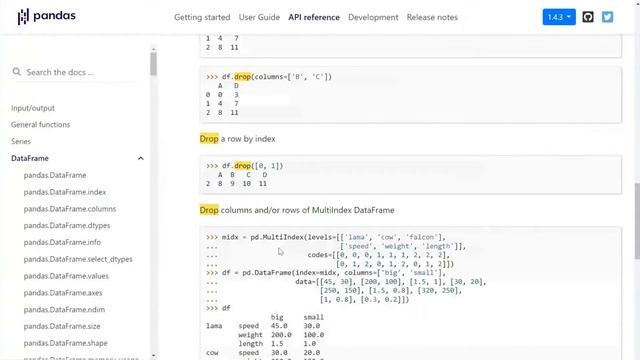Viewport: 640px width, 360px height.
Task: Click the '2 8 9 10 11' output row
Action: pyautogui.click(x=236, y=184)
